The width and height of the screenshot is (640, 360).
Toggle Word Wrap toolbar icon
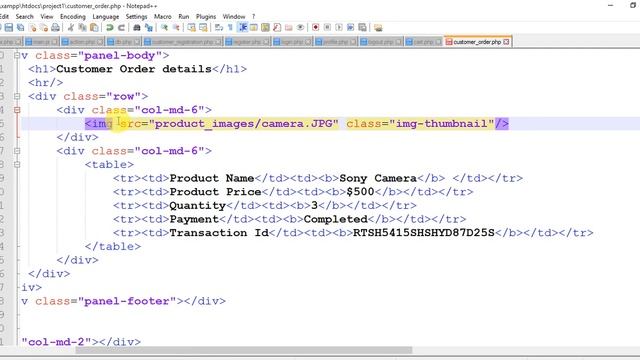tap(219, 28)
